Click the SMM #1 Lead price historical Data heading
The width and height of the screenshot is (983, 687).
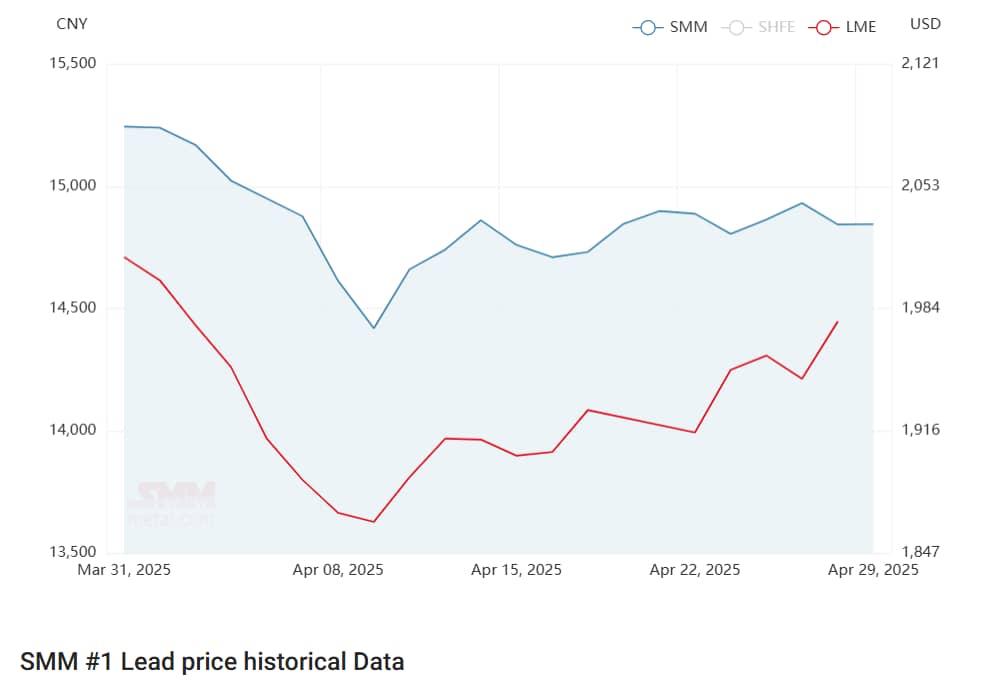coord(212,661)
